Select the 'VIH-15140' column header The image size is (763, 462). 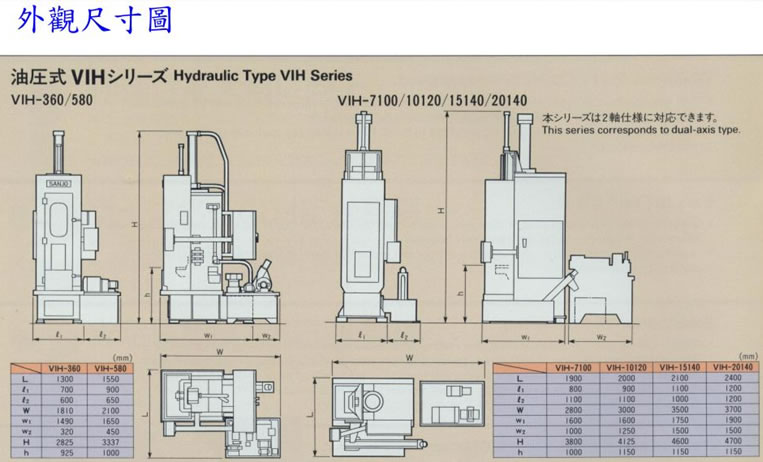click(x=679, y=367)
